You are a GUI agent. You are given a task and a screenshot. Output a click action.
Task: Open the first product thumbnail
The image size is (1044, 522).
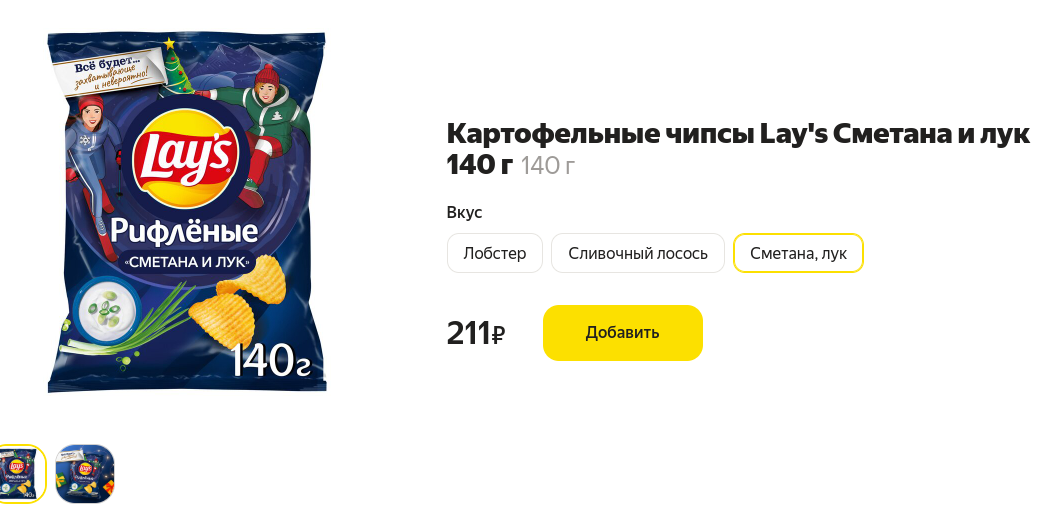pos(21,473)
